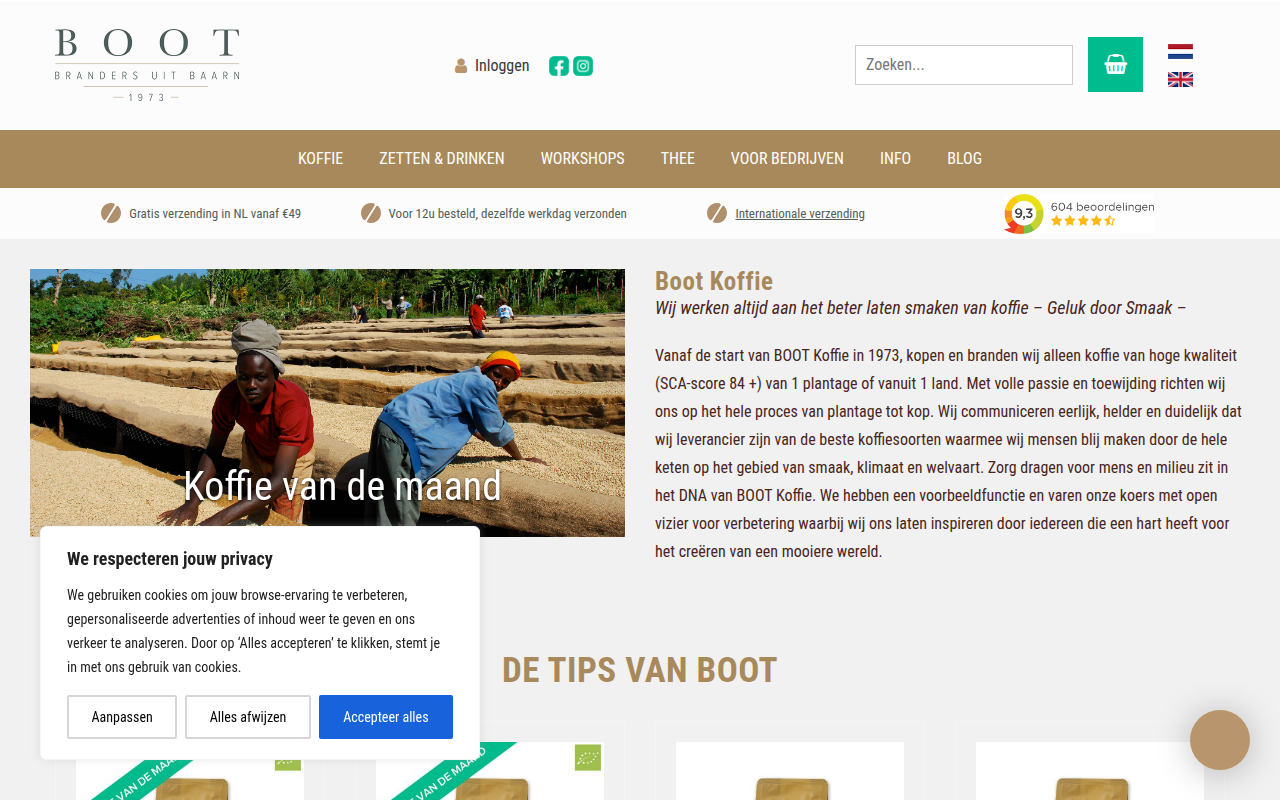
Task: Open the 9,3 review score badge
Action: point(1023,213)
